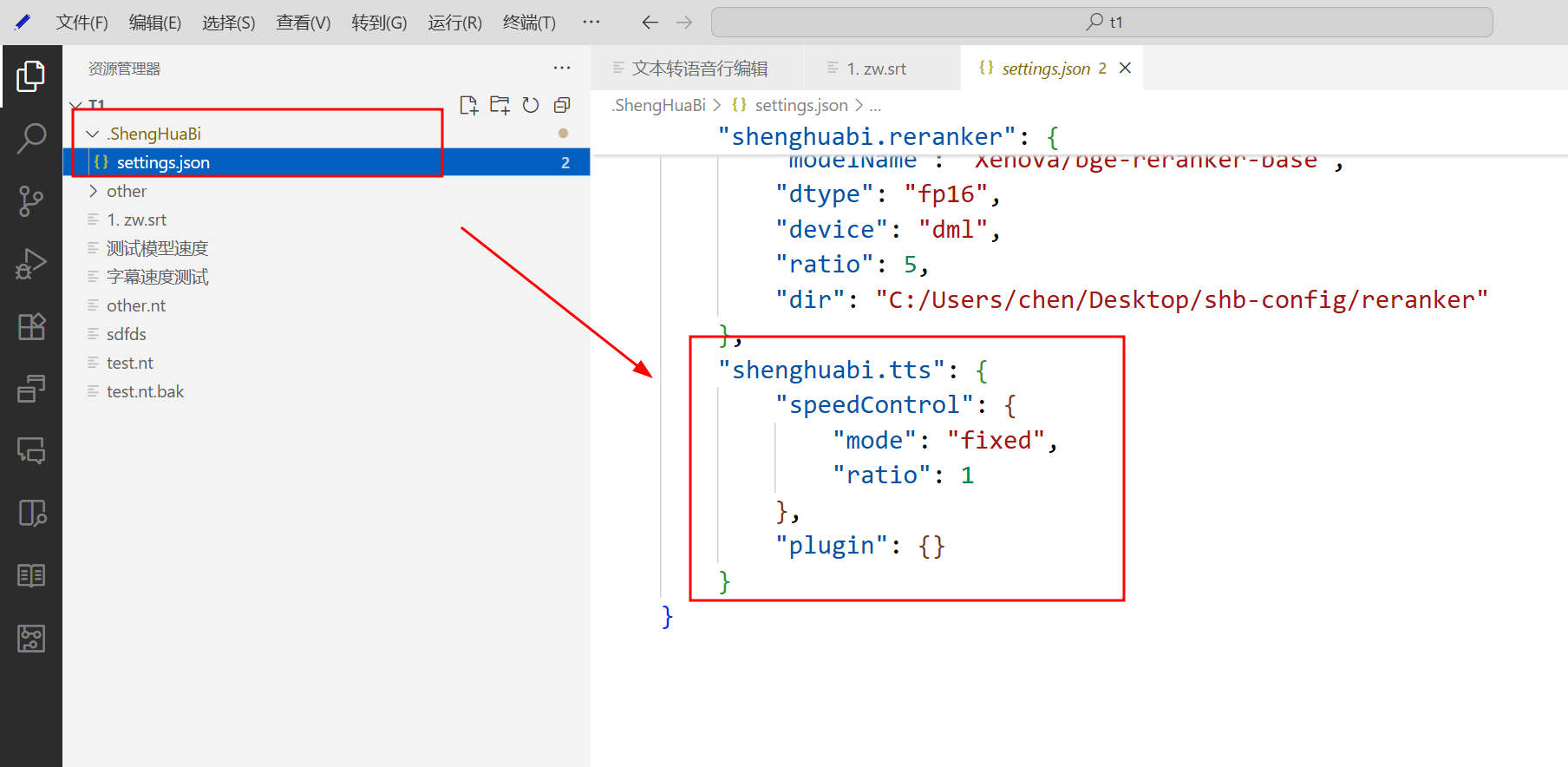Open the Source Control view
The image size is (1568, 767).
(31, 200)
